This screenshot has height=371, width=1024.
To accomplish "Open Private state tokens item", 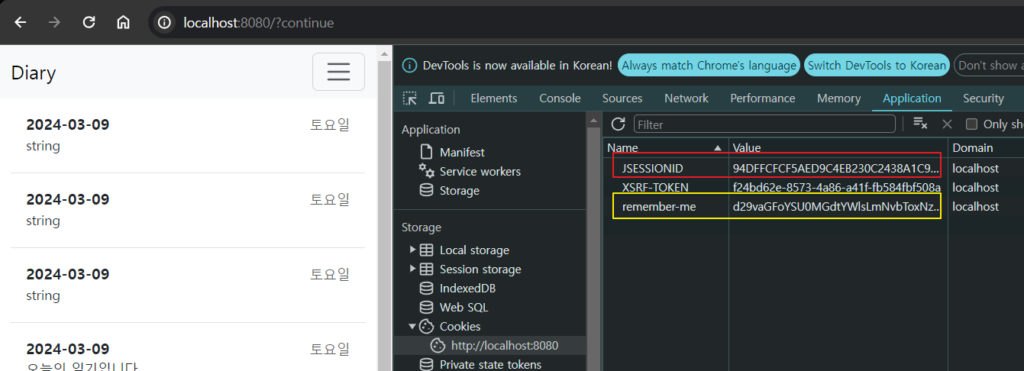I will tap(490, 364).
